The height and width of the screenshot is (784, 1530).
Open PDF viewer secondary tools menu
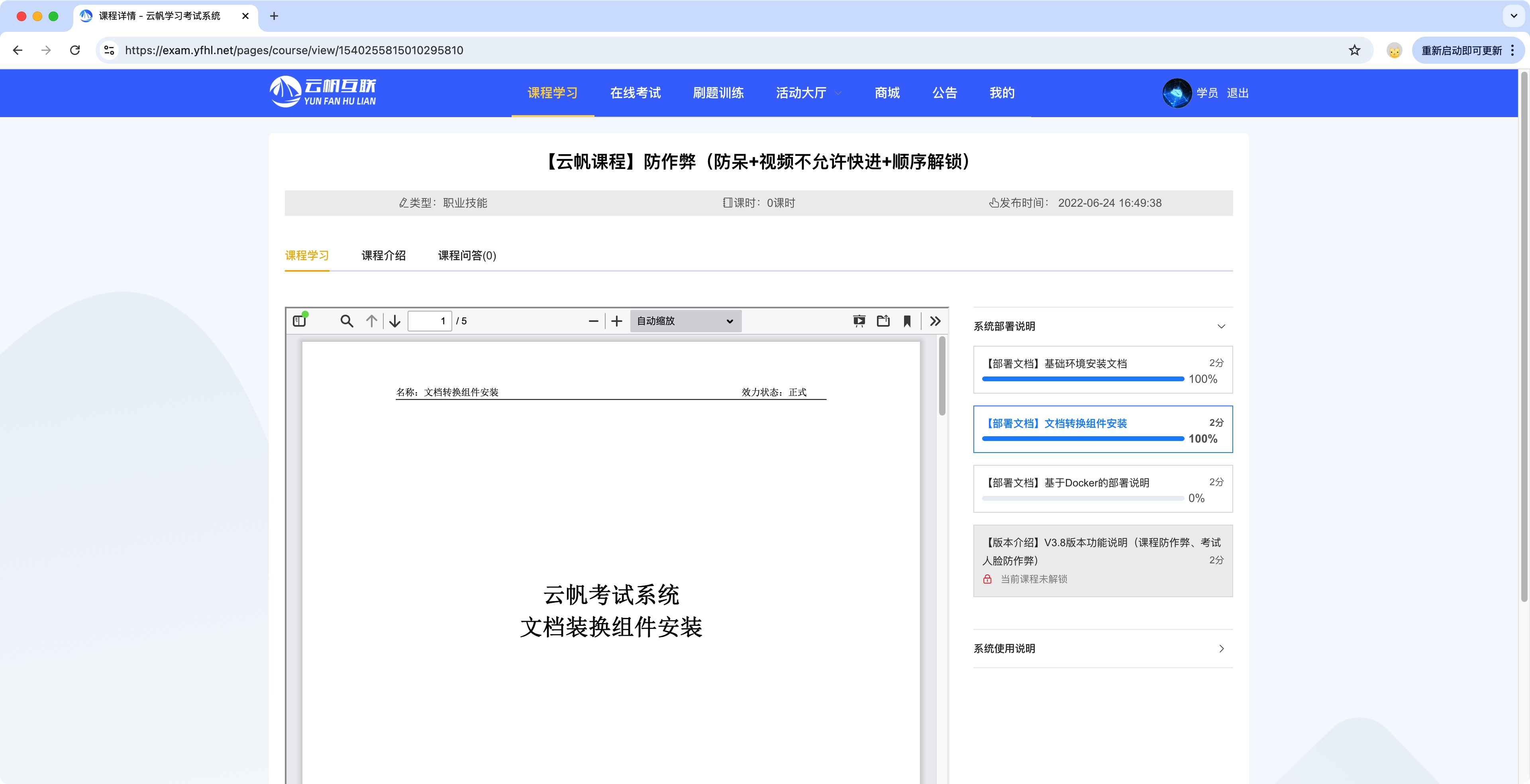[936, 321]
